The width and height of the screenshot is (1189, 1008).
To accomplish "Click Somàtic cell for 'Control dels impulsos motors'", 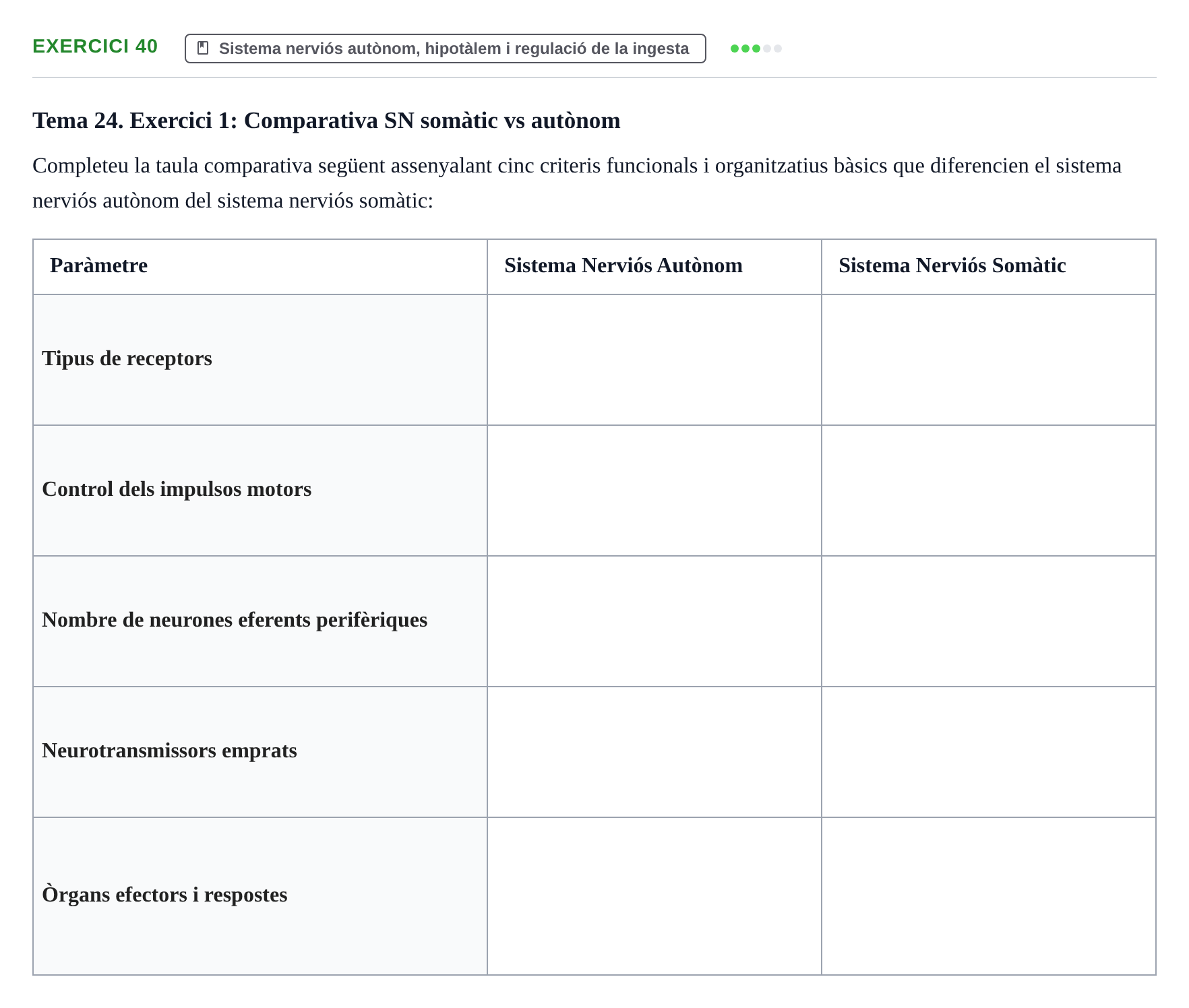I will [989, 491].
